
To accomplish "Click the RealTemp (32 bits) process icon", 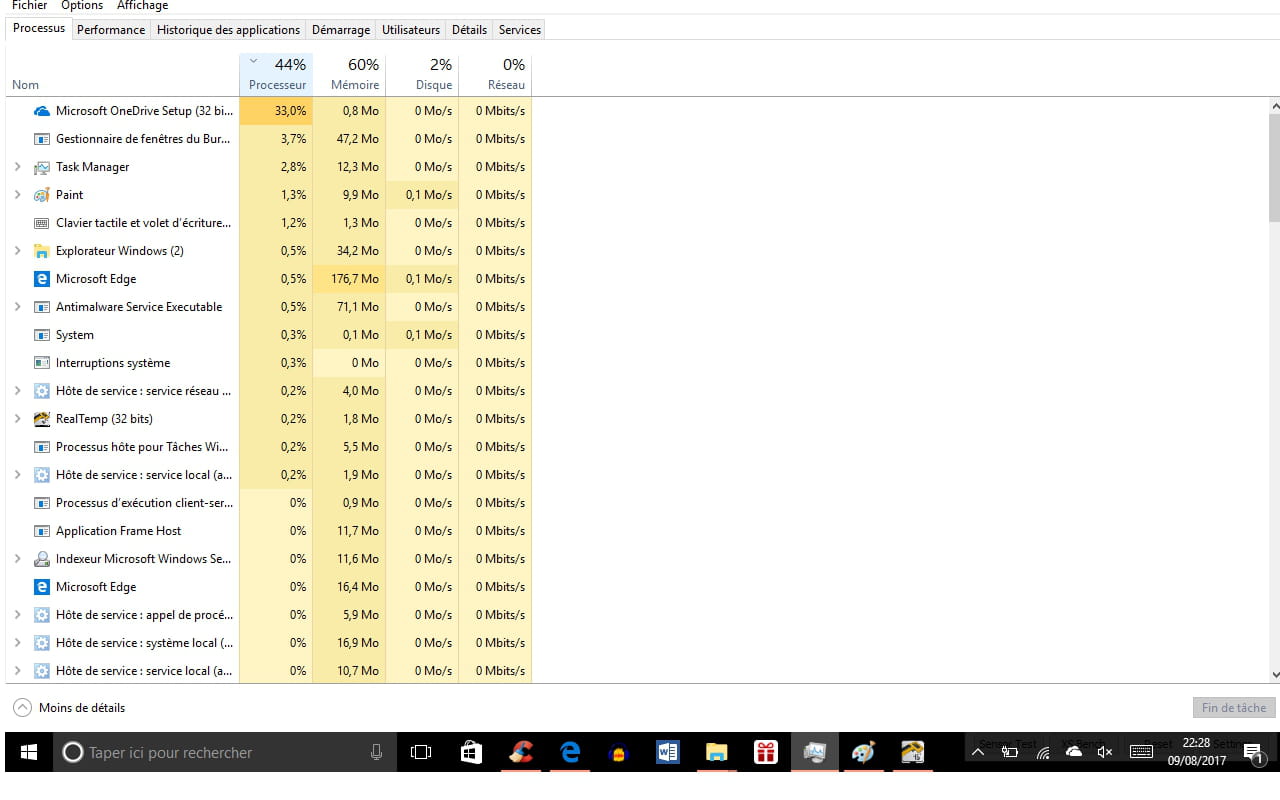I will coord(42,419).
